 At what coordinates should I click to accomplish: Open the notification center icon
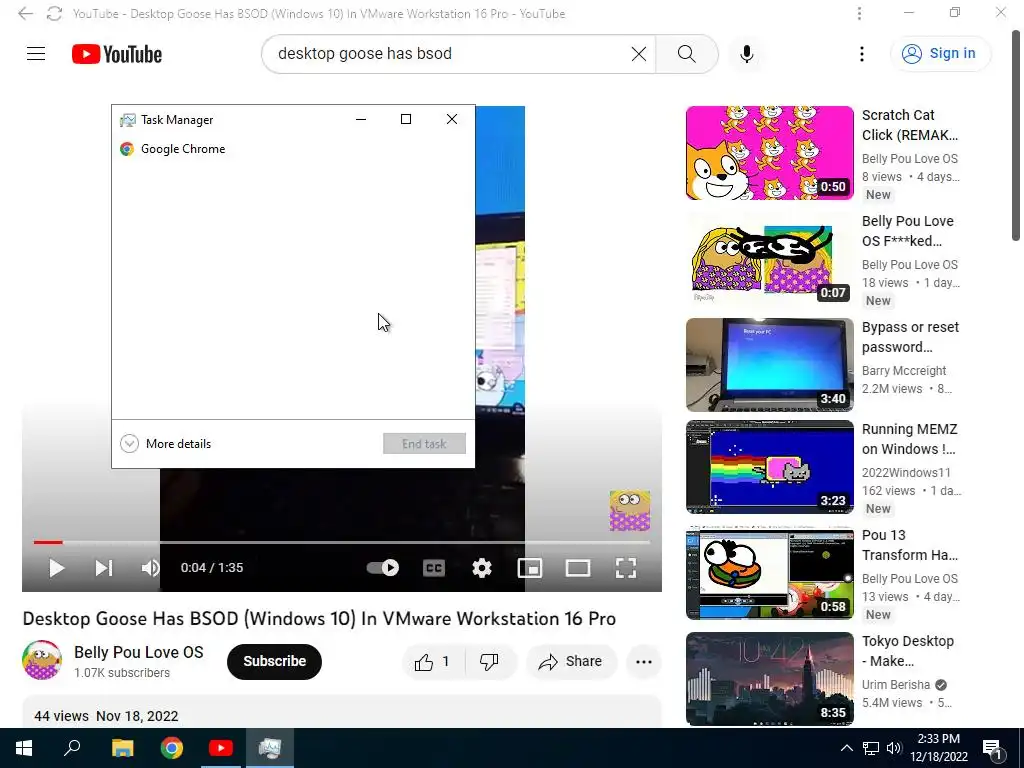click(992, 748)
